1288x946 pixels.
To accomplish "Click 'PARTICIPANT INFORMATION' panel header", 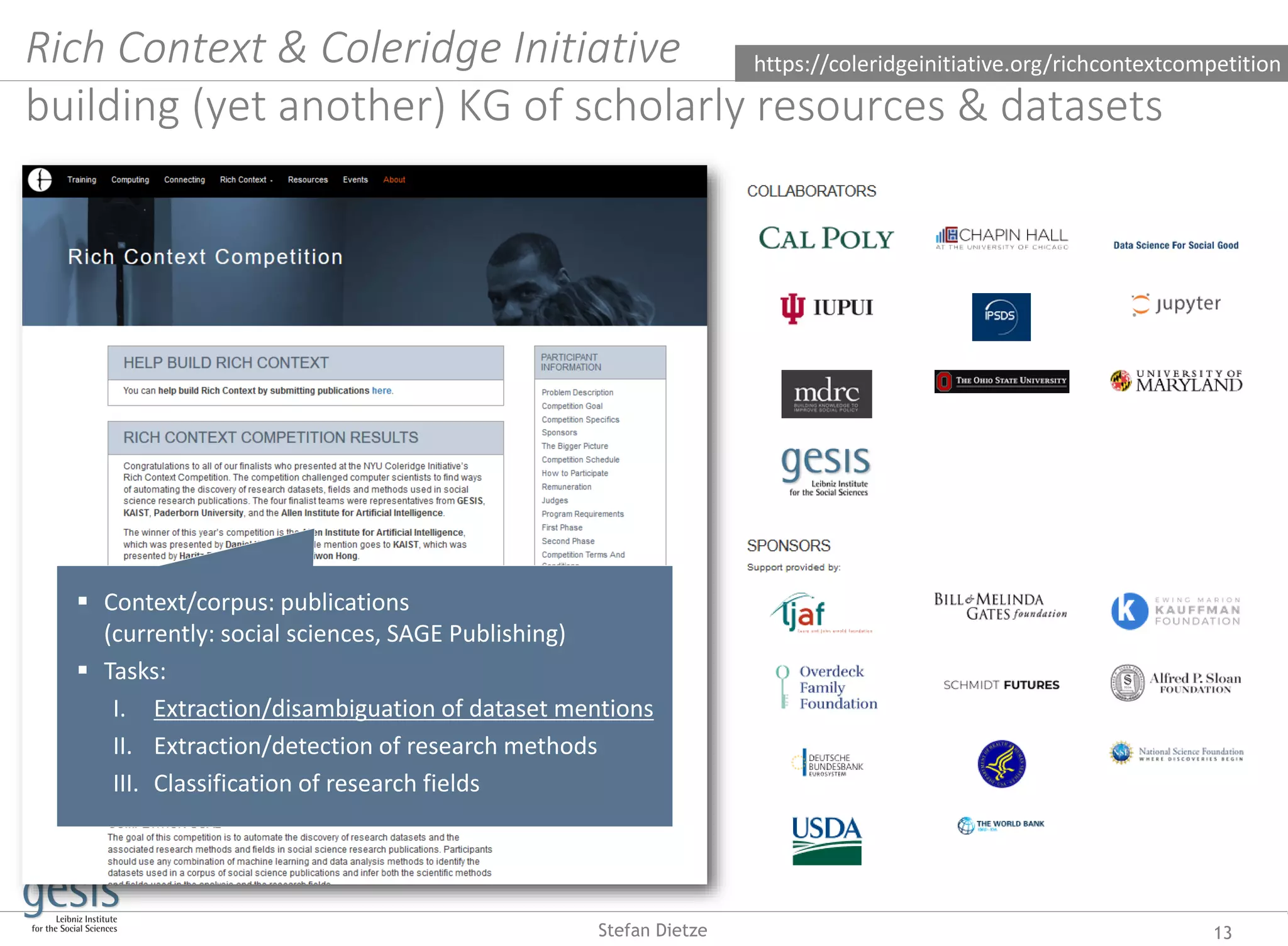I will click(x=600, y=362).
